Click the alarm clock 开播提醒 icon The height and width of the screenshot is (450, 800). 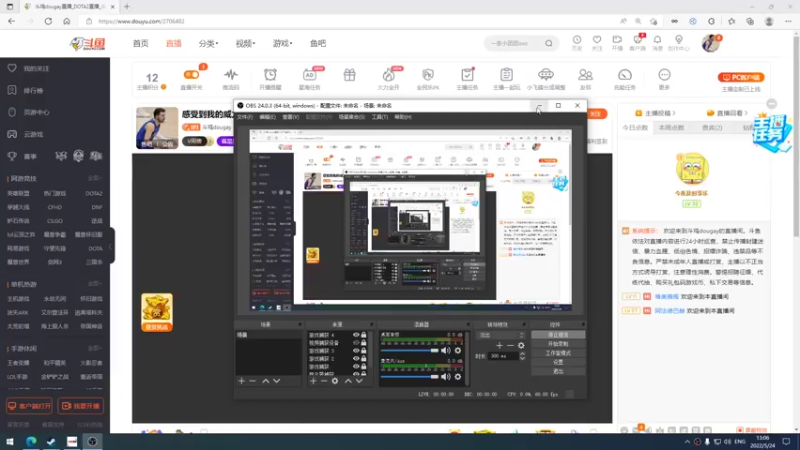[270, 75]
